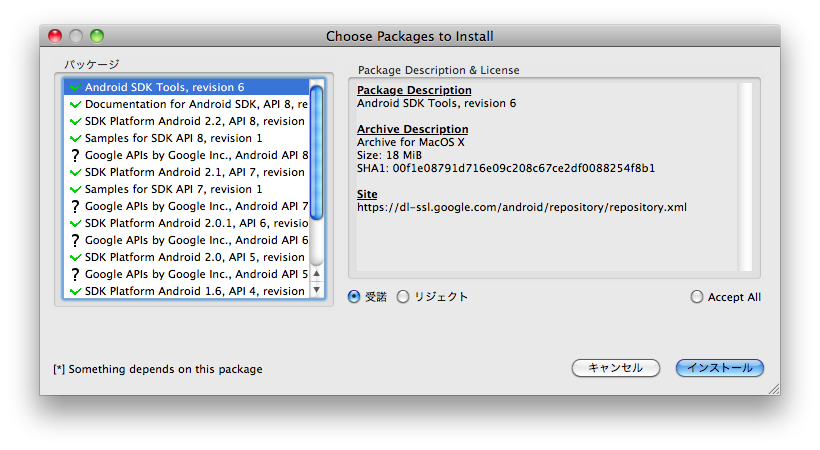Image resolution: width=820 pixels, height=450 pixels.
Task: Click the package list scroll up arrow
Action: 316,273
